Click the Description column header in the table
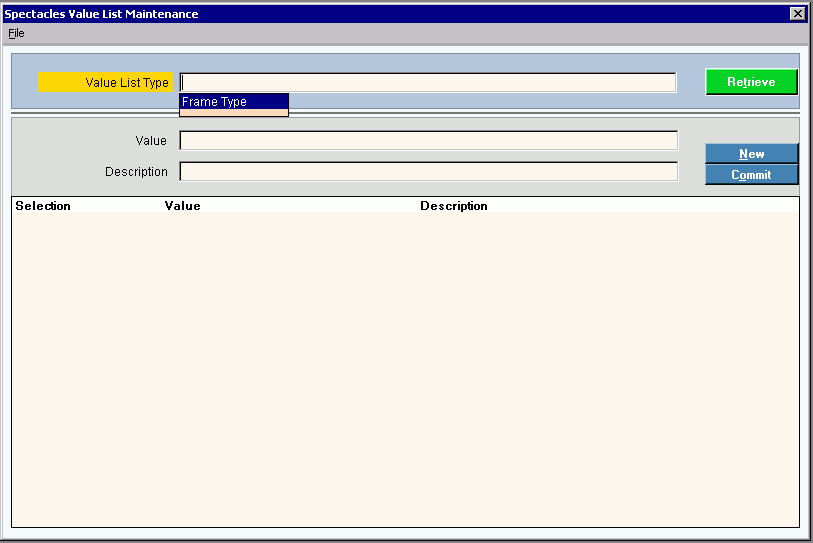Screen dimensions: 813x543 pos(453,206)
